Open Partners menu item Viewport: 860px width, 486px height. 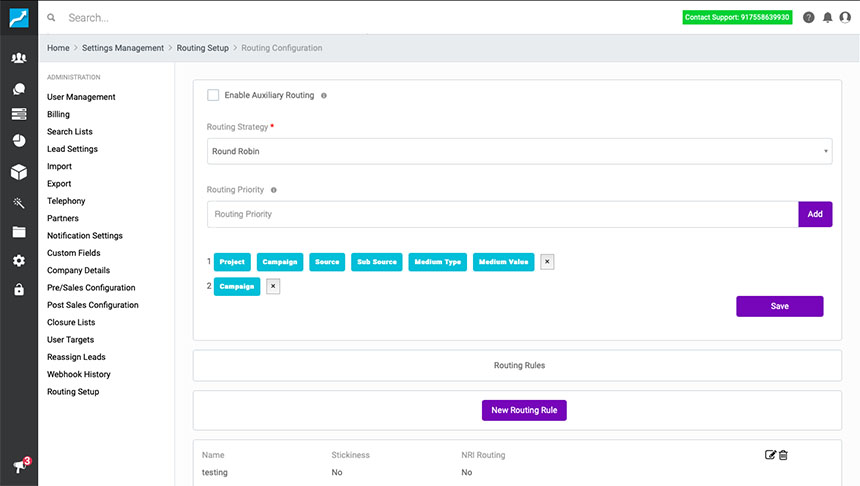[x=63, y=218]
